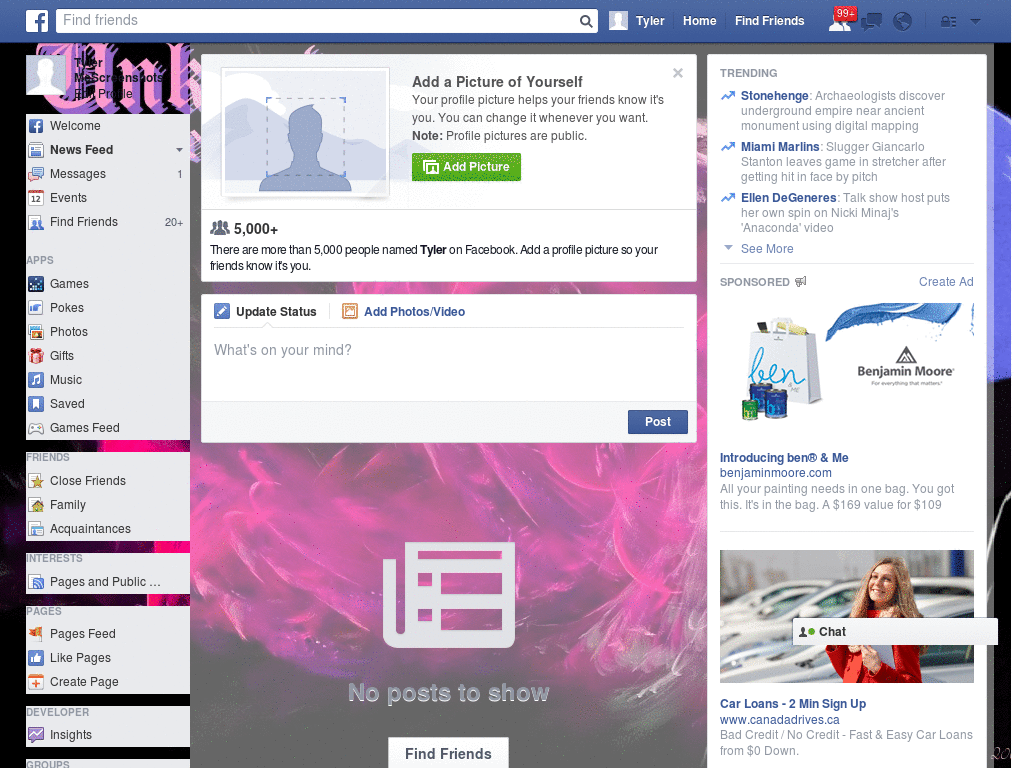Open the Stonehenge trending topic

pos(774,96)
